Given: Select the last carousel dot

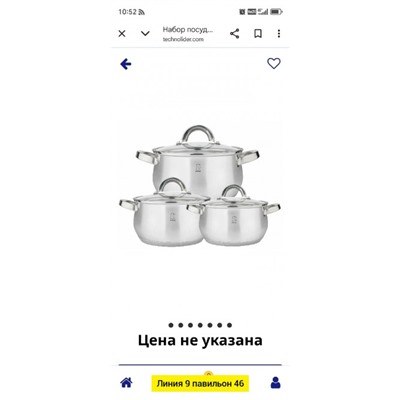Looking at the screenshot, I should pos(229,325).
